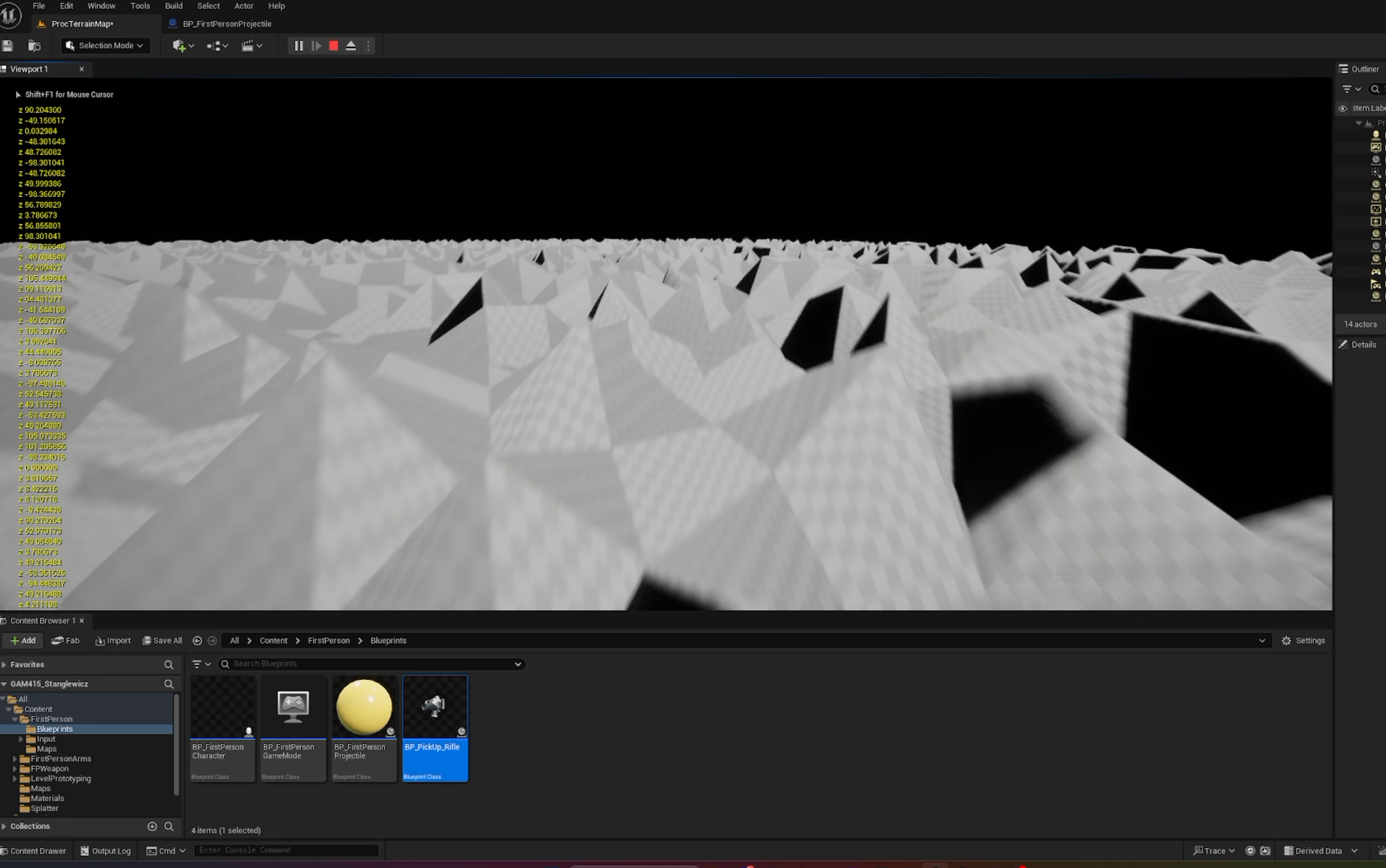The width and height of the screenshot is (1386, 868).
Task: Open the Selection Mode dropdown
Action: point(105,46)
